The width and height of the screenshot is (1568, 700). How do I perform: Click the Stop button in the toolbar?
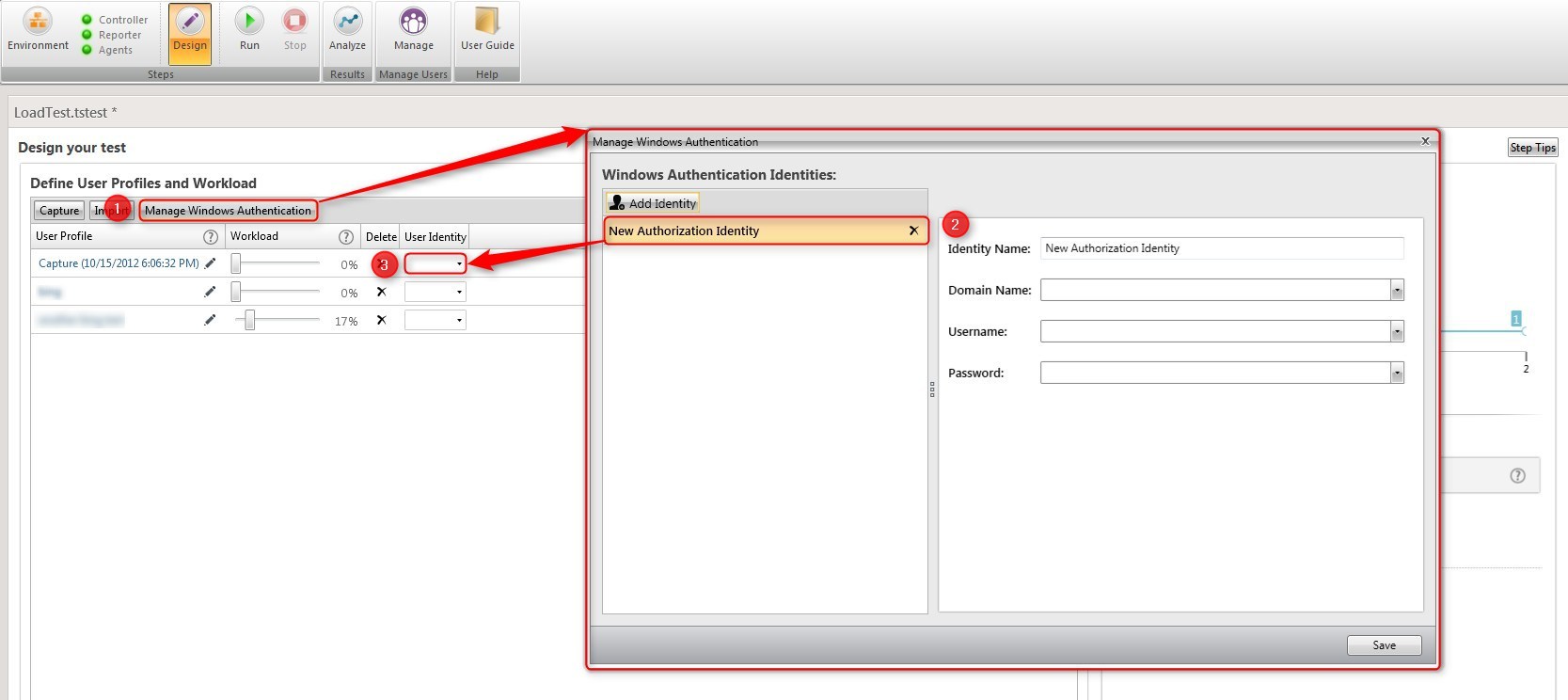(x=295, y=31)
